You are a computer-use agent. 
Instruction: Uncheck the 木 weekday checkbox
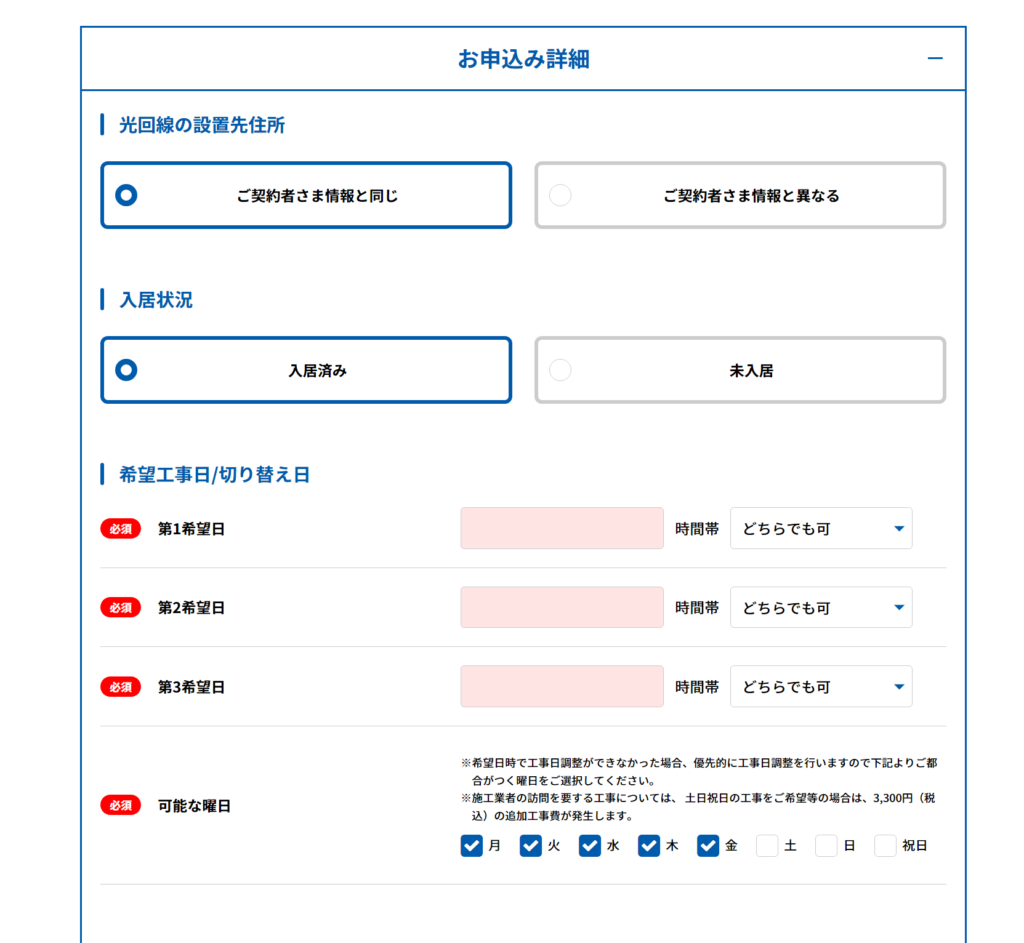[649, 846]
